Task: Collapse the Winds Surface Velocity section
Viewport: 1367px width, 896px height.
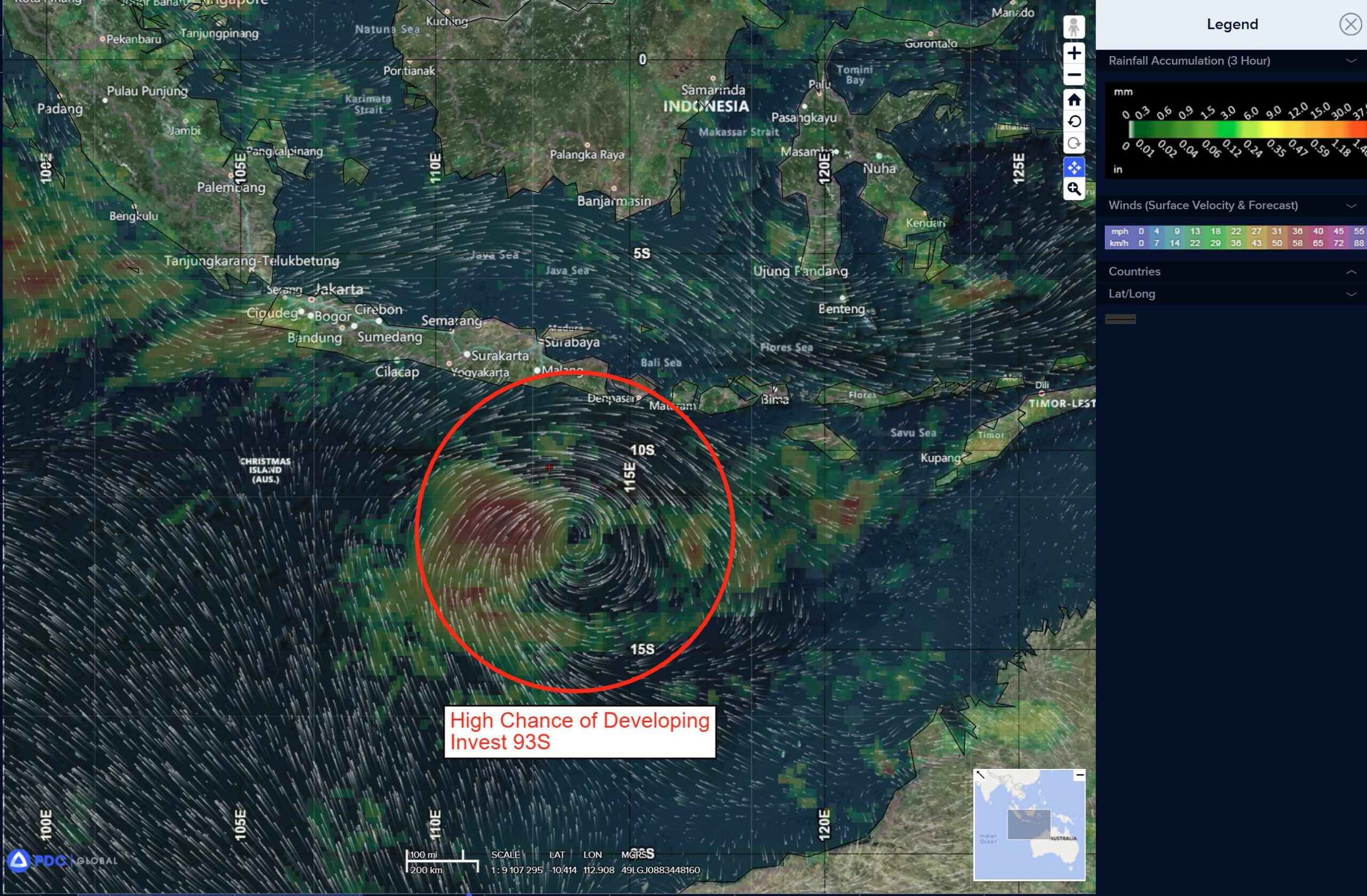Action: [1351, 206]
